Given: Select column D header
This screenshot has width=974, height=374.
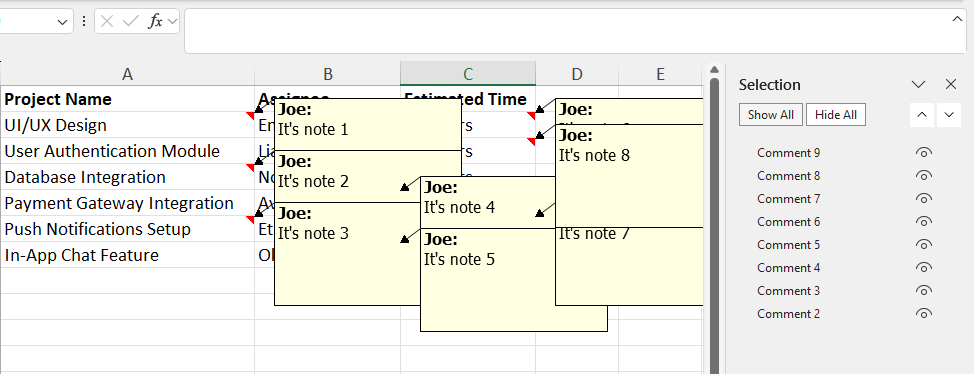Looking at the screenshot, I should (577, 74).
